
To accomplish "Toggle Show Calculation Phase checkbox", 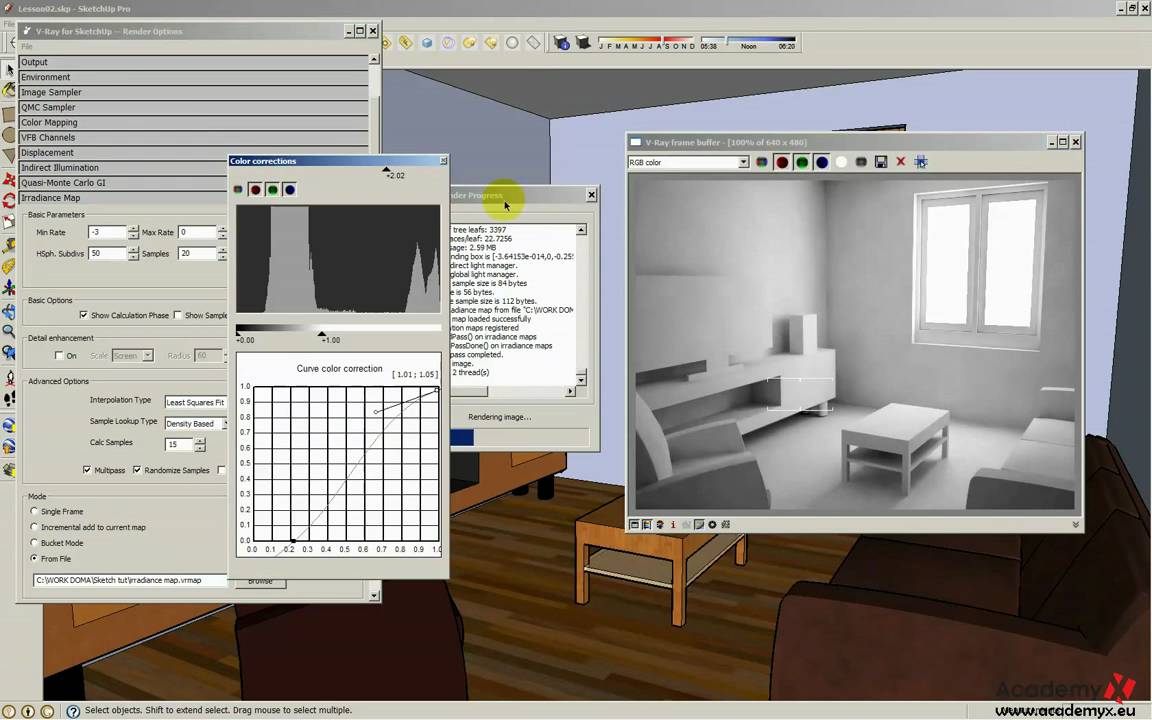I will click(84, 315).
